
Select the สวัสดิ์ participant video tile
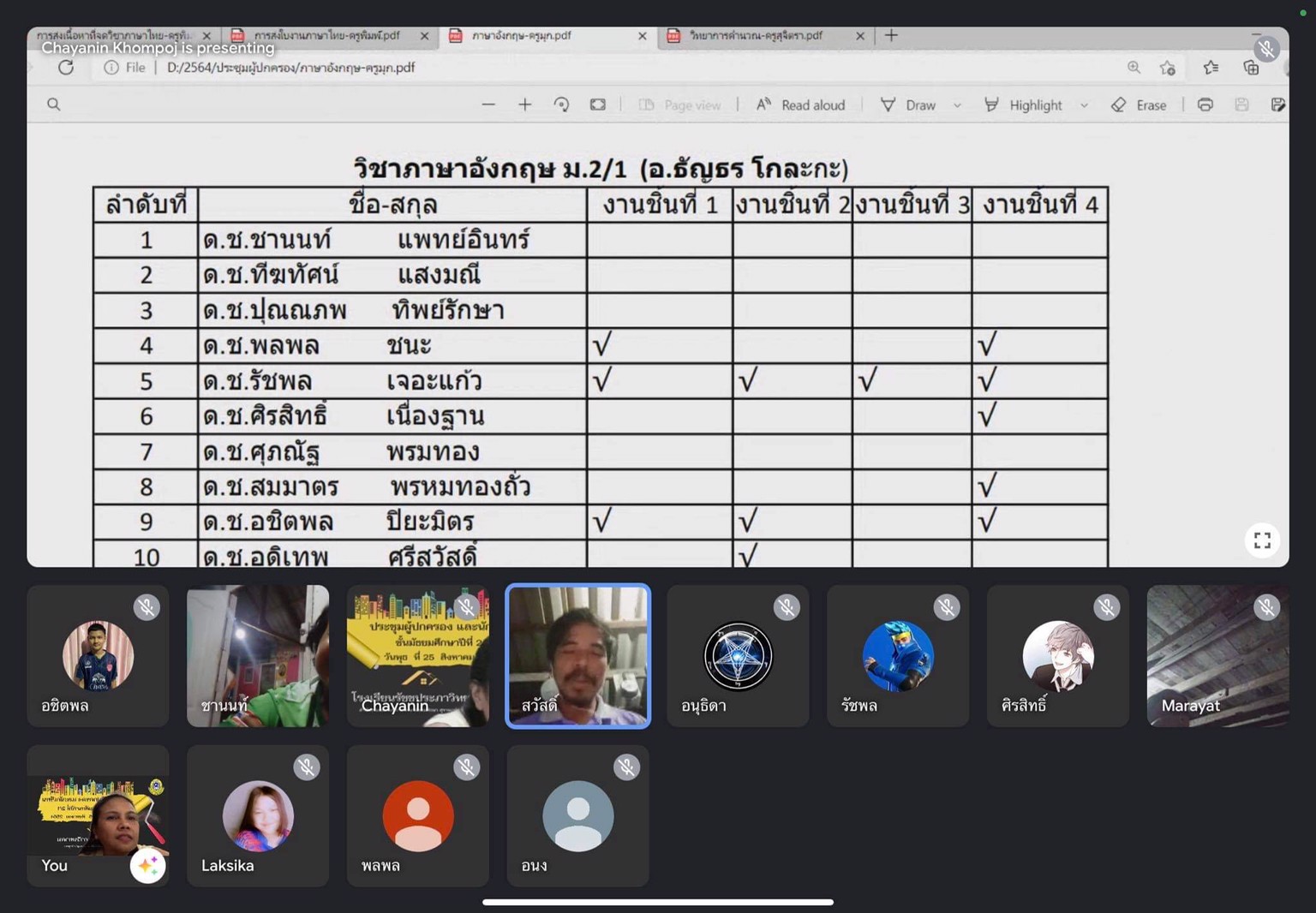578,656
